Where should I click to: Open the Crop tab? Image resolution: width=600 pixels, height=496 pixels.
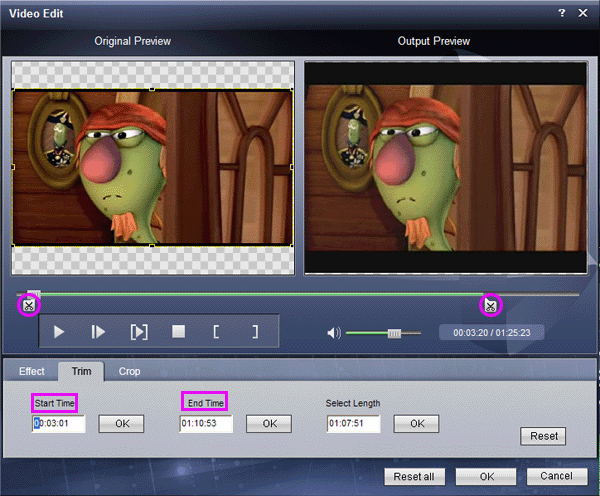(x=129, y=371)
